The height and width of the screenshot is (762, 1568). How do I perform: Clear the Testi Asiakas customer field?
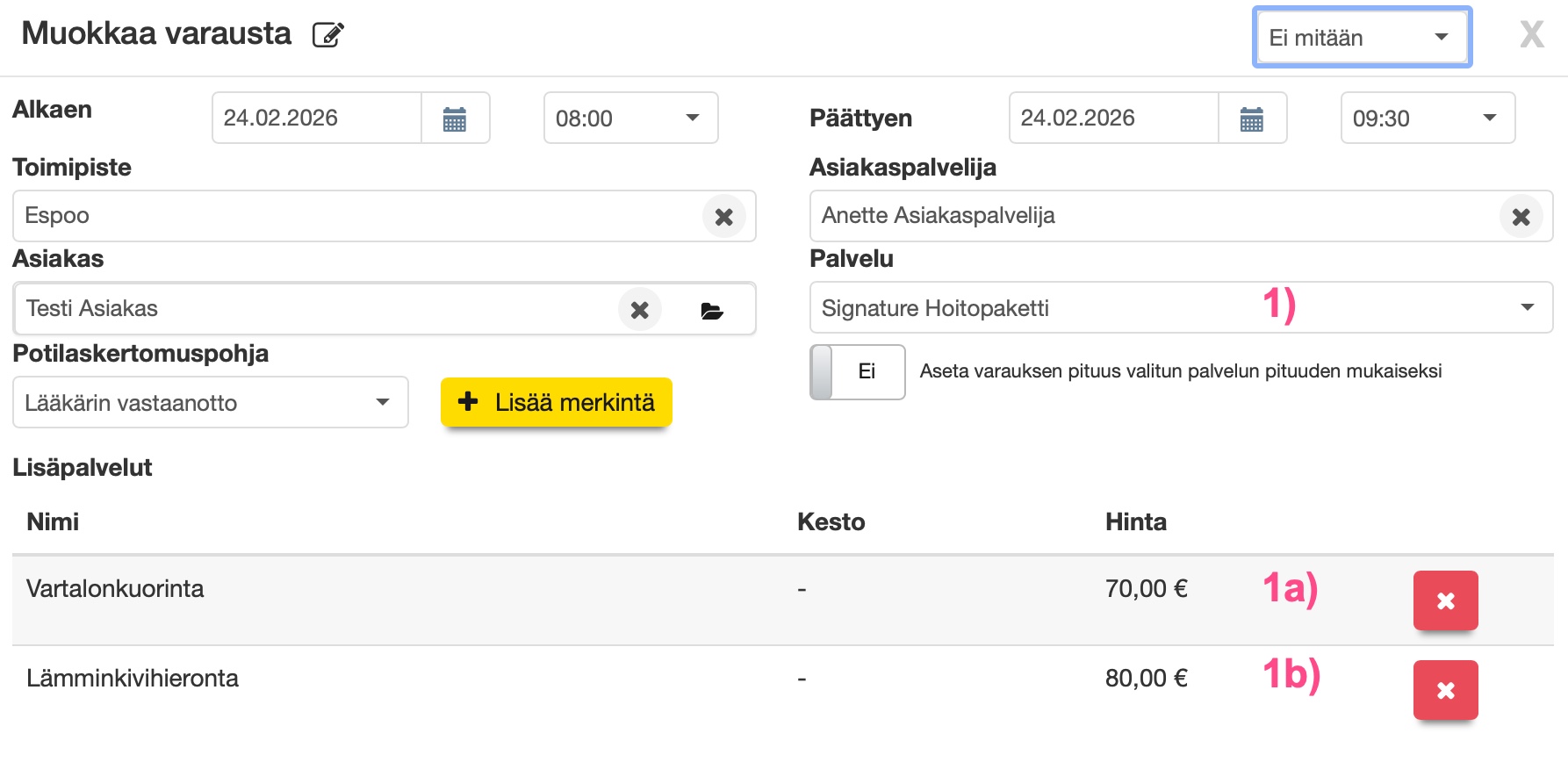pyautogui.click(x=640, y=310)
